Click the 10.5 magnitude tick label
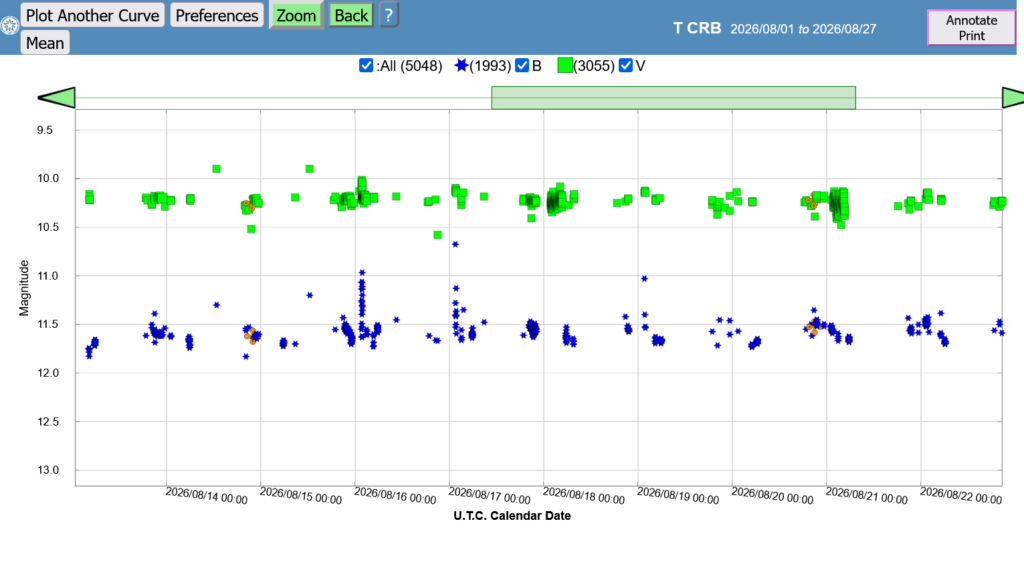The height and width of the screenshot is (562, 1024). point(48,227)
